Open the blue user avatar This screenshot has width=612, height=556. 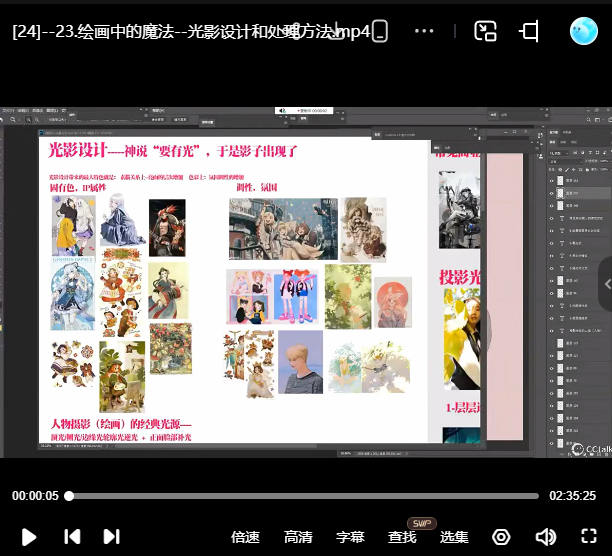click(x=583, y=31)
